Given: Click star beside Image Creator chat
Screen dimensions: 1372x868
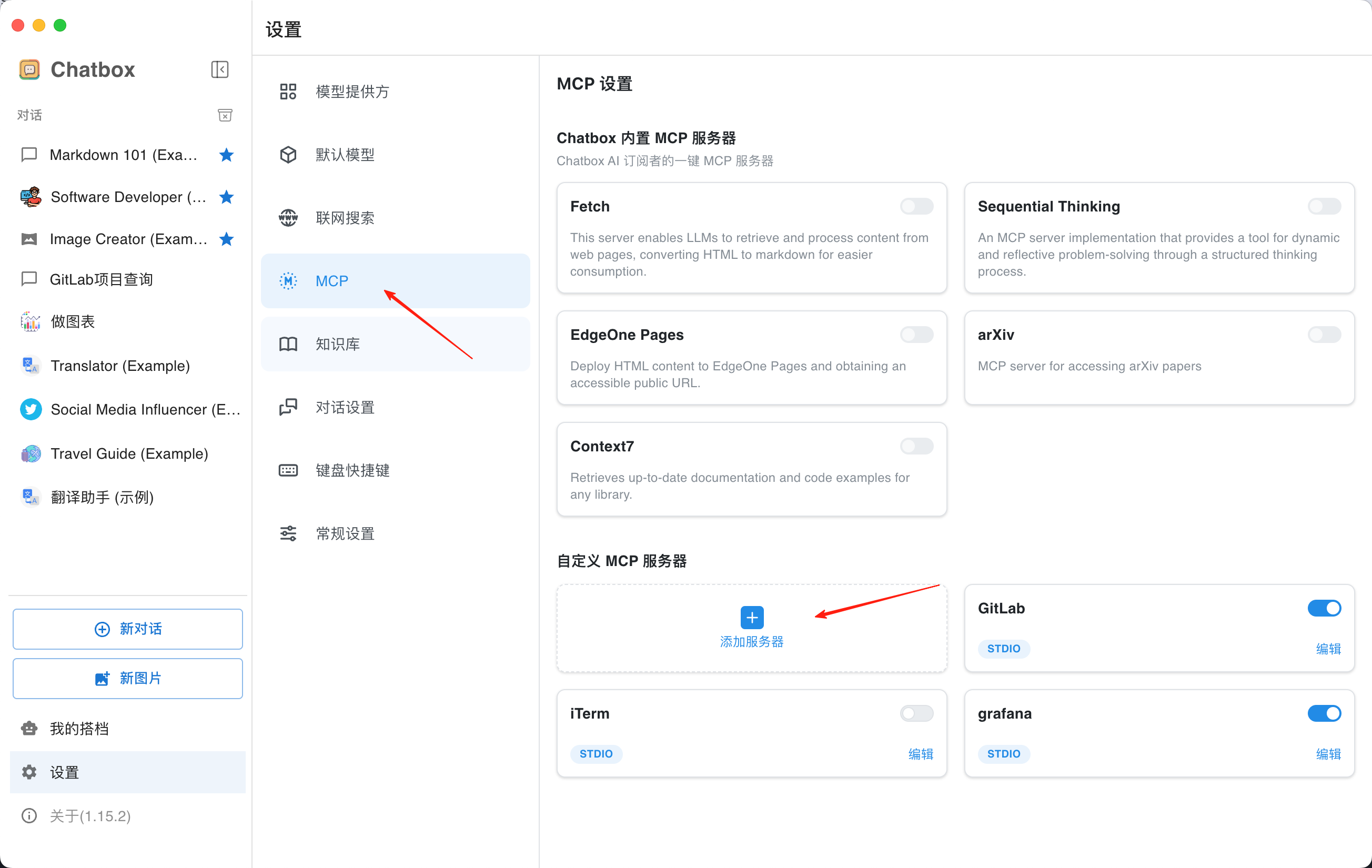Looking at the screenshot, I should 226,239.
